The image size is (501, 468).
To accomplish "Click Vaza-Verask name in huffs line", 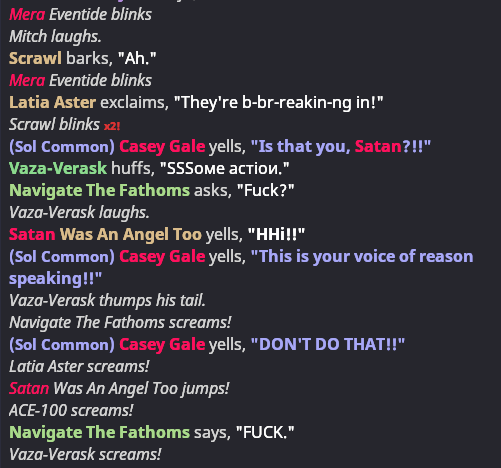I will point(58,168).
